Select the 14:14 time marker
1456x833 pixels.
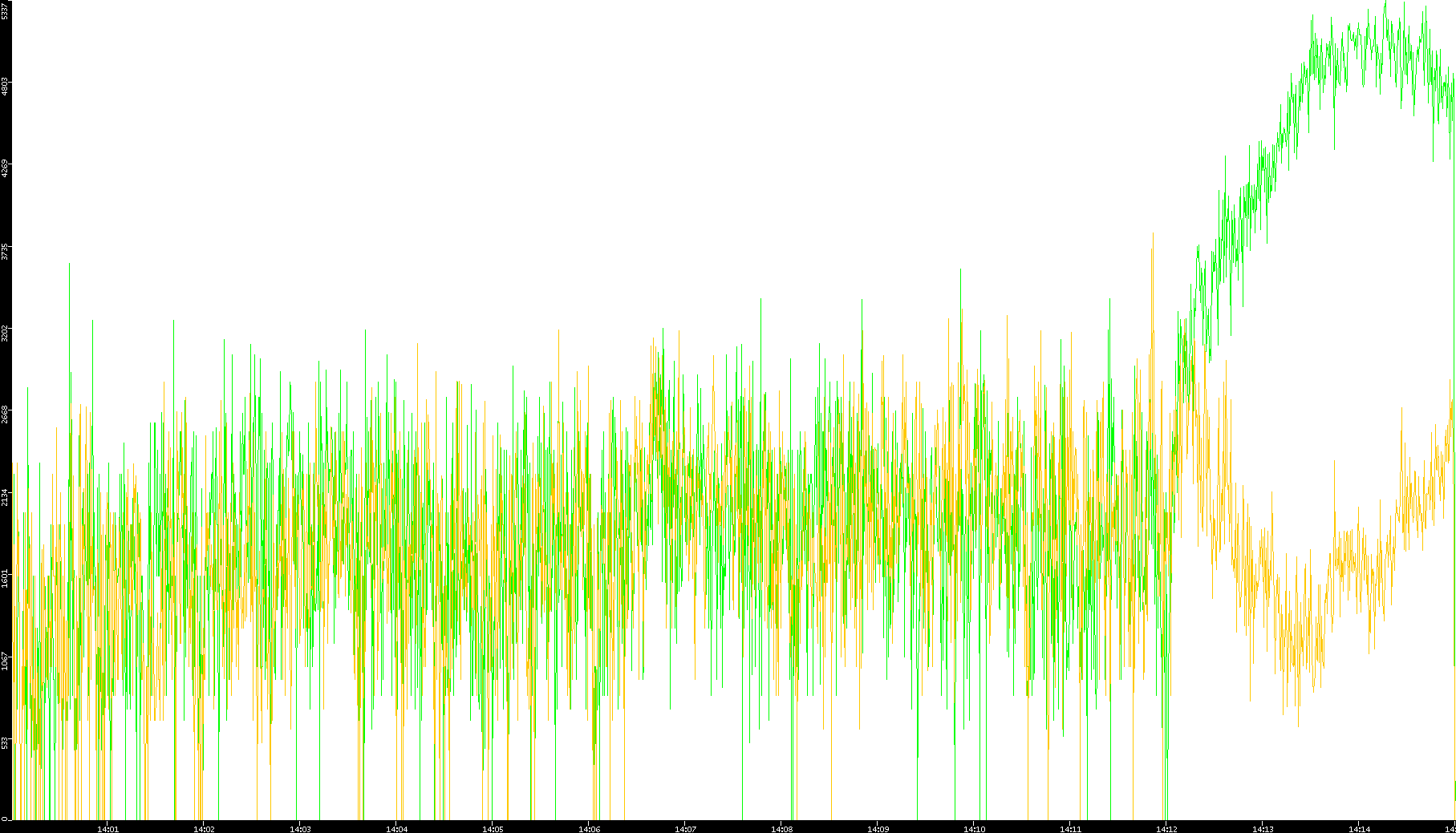[x=1359, y=828]
